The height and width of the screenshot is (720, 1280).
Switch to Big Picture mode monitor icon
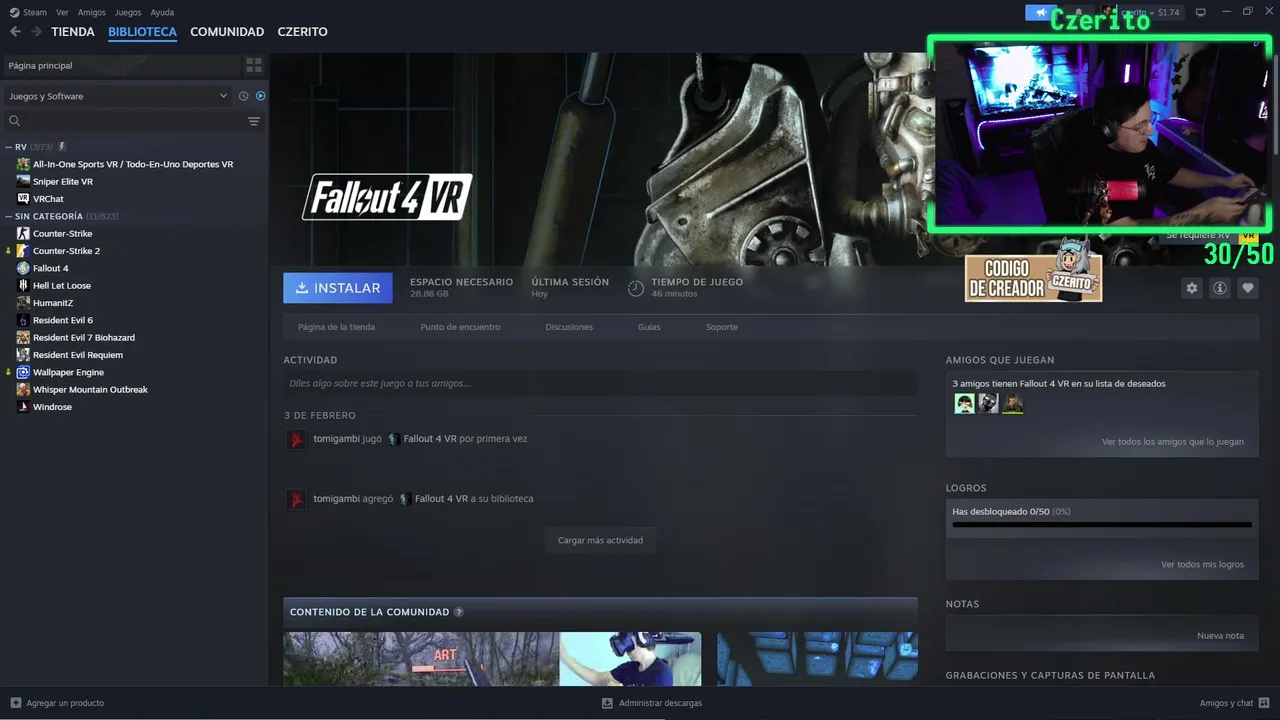1201,13
